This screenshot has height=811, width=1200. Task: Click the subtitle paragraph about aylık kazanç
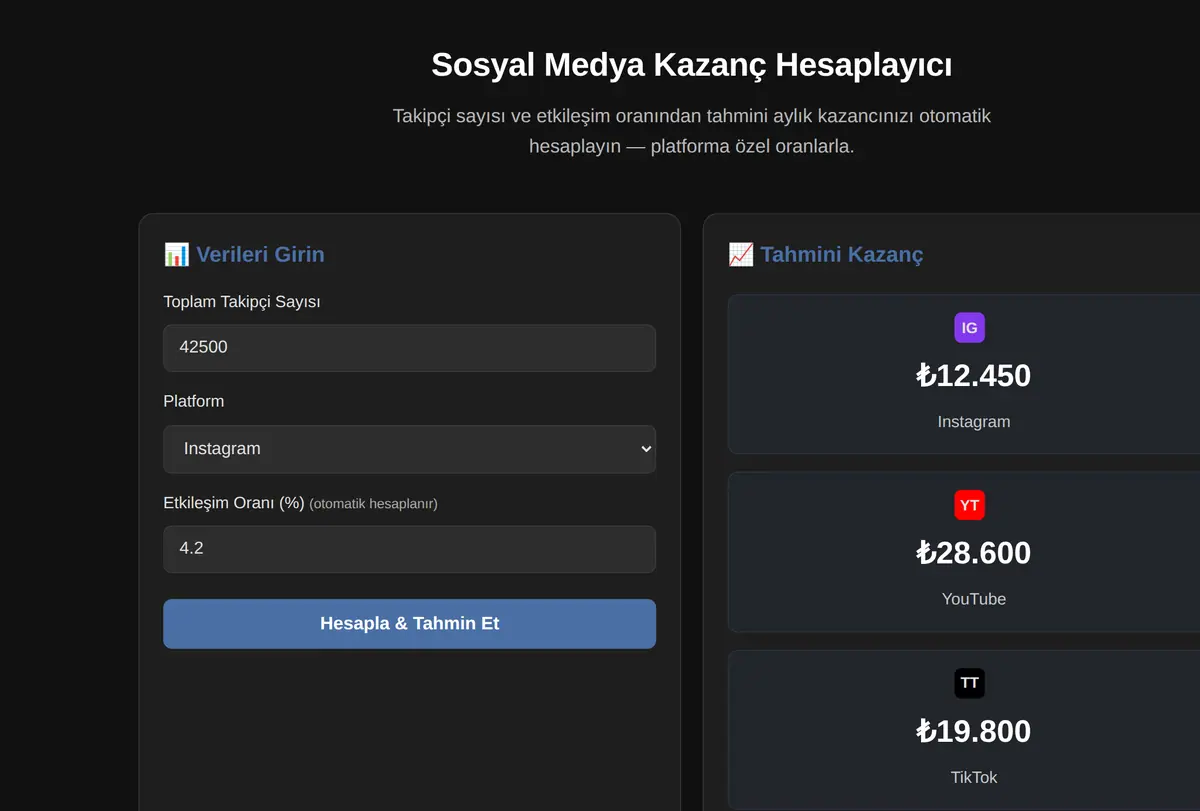[x=692, y=131]
